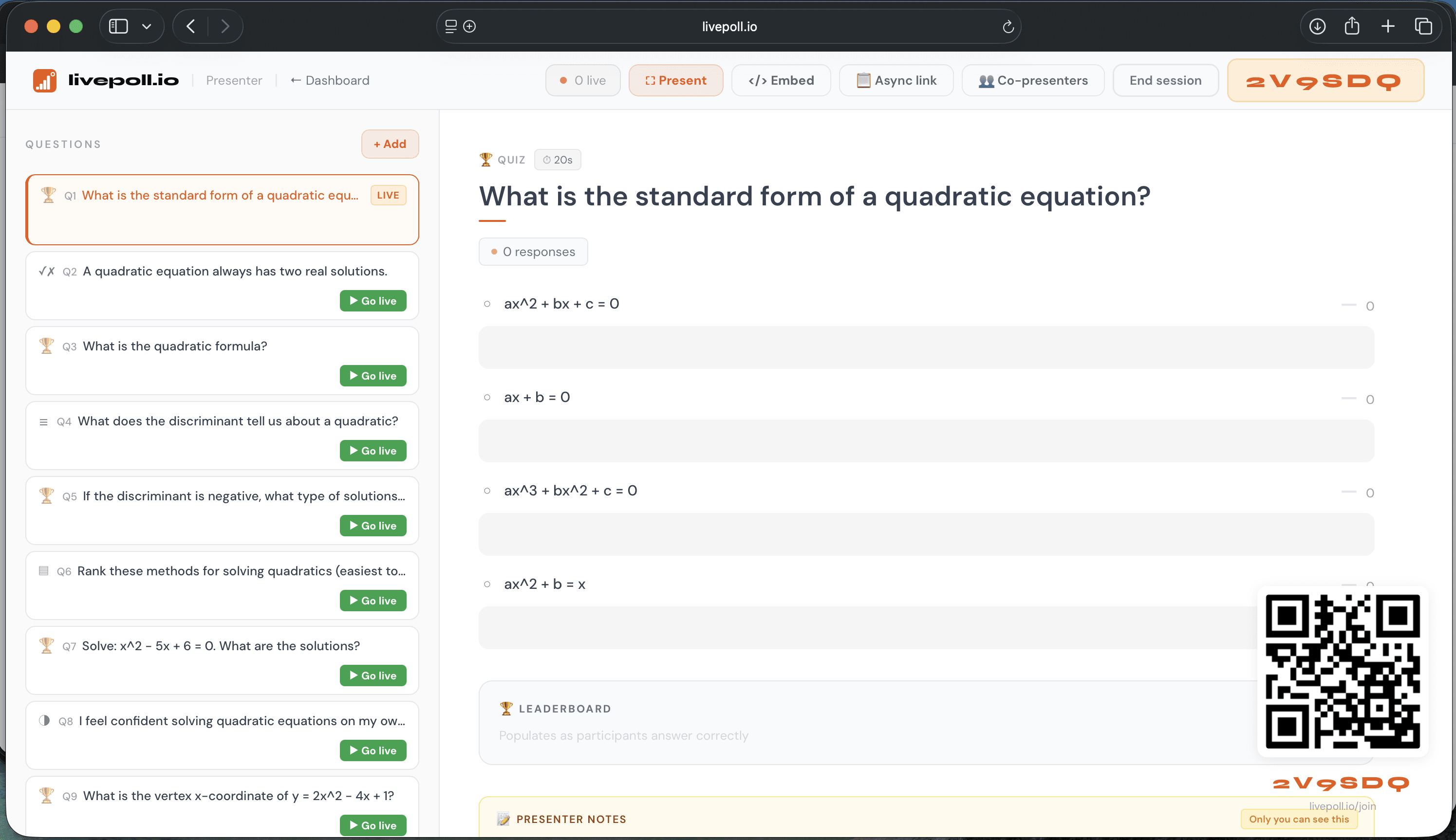This screenshot has width=1456, height=840.
Task: Click the ranking icon on Q6
Action: pos(43,570)
